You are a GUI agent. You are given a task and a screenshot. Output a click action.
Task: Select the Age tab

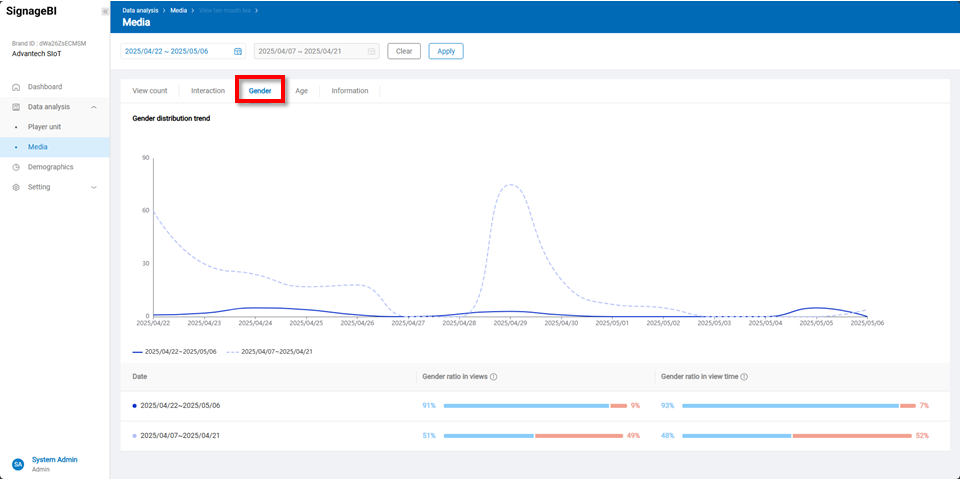[x=301, y=91]
